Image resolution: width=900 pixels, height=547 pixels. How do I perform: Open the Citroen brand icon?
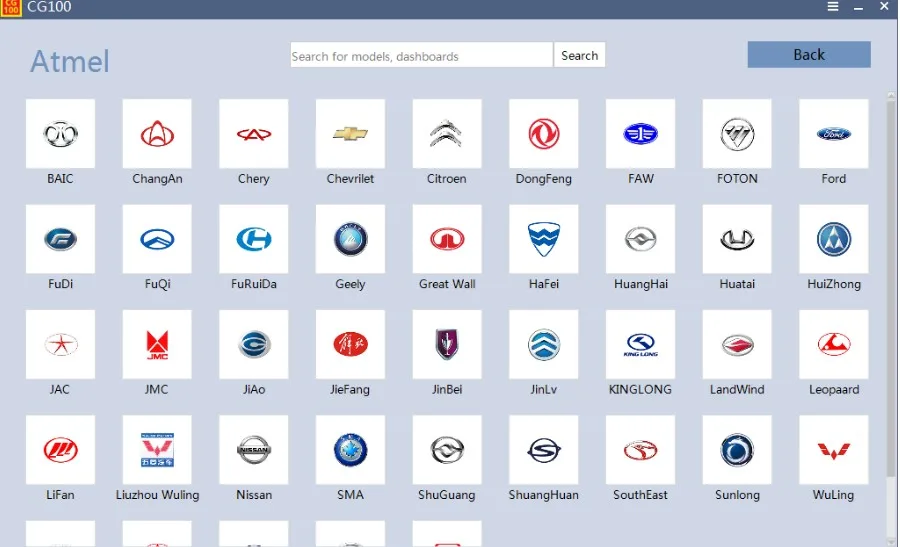447,134
